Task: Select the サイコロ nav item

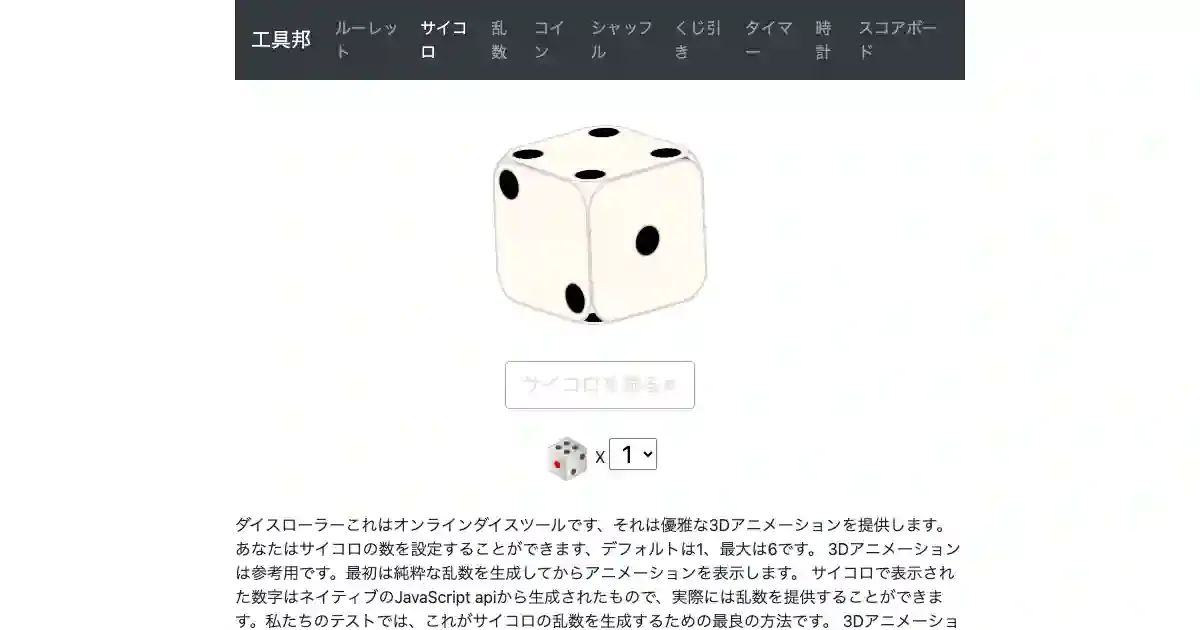Action: pyautogui.click(x=443, y=40)
